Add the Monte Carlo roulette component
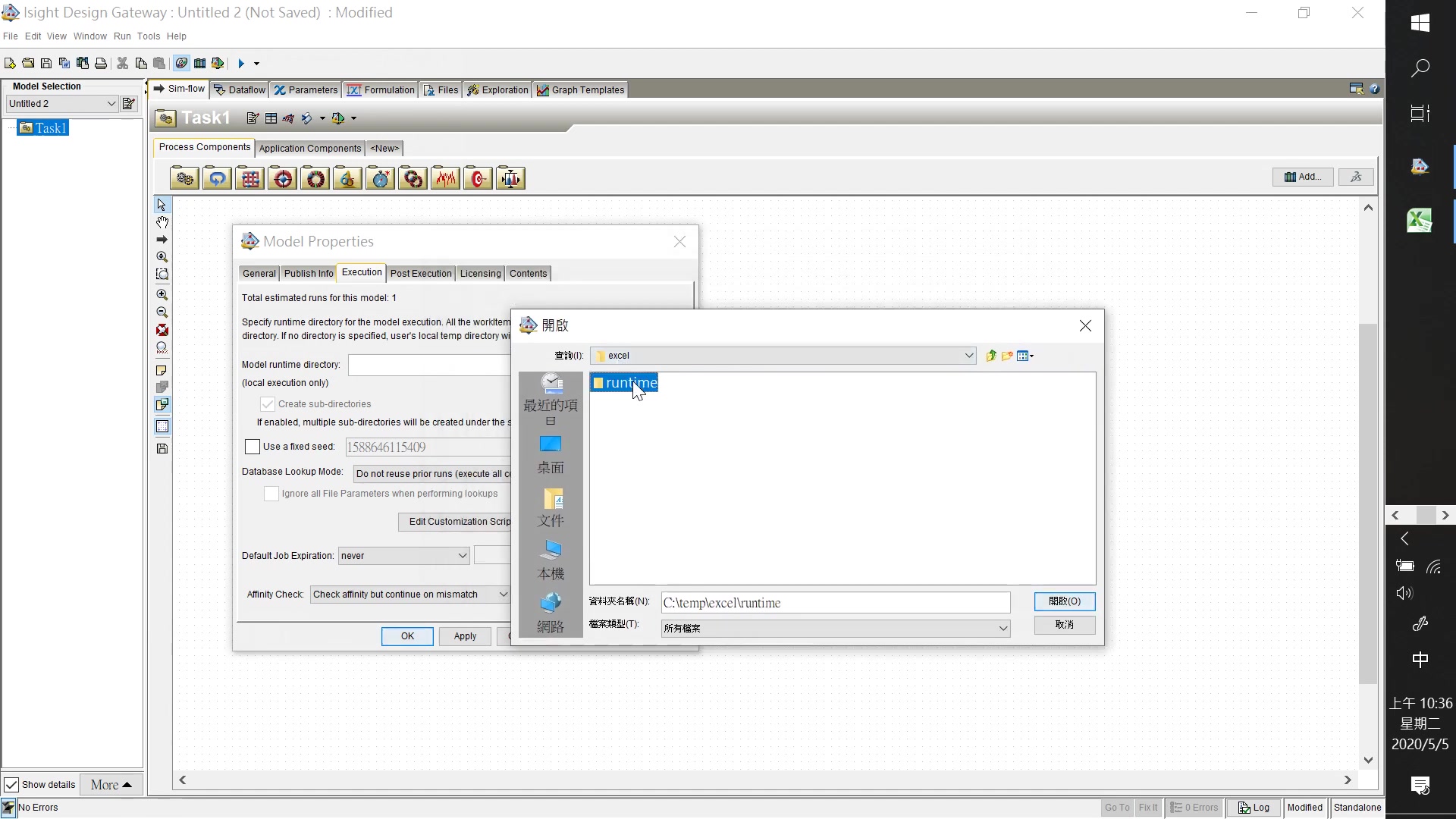This screenshot has height=819, width=1456. pyautogui.click(x=315, y=179)
